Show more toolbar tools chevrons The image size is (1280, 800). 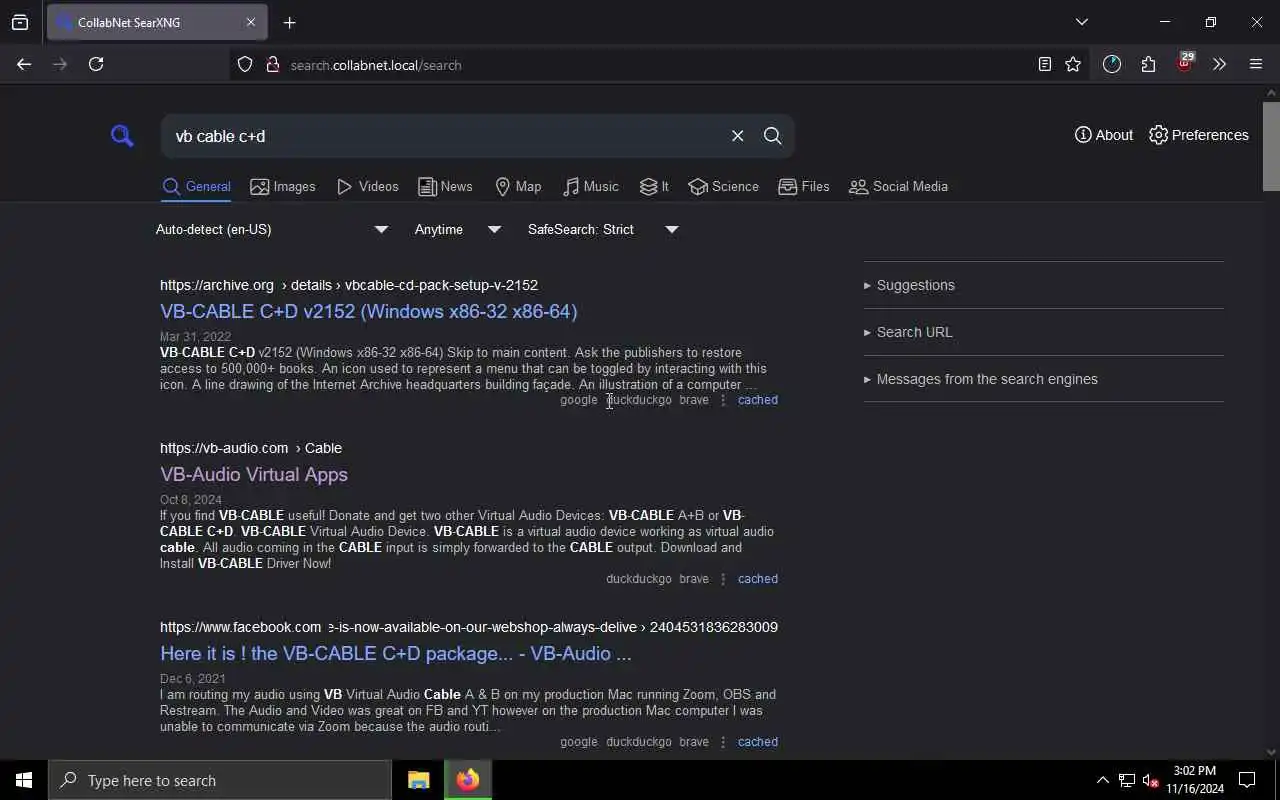(1219, 64)
